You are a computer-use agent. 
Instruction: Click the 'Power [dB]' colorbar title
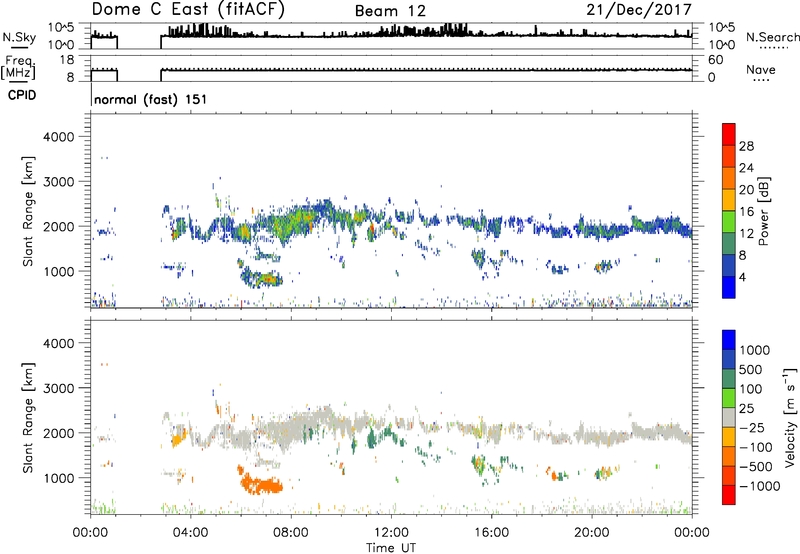(764, 211)
